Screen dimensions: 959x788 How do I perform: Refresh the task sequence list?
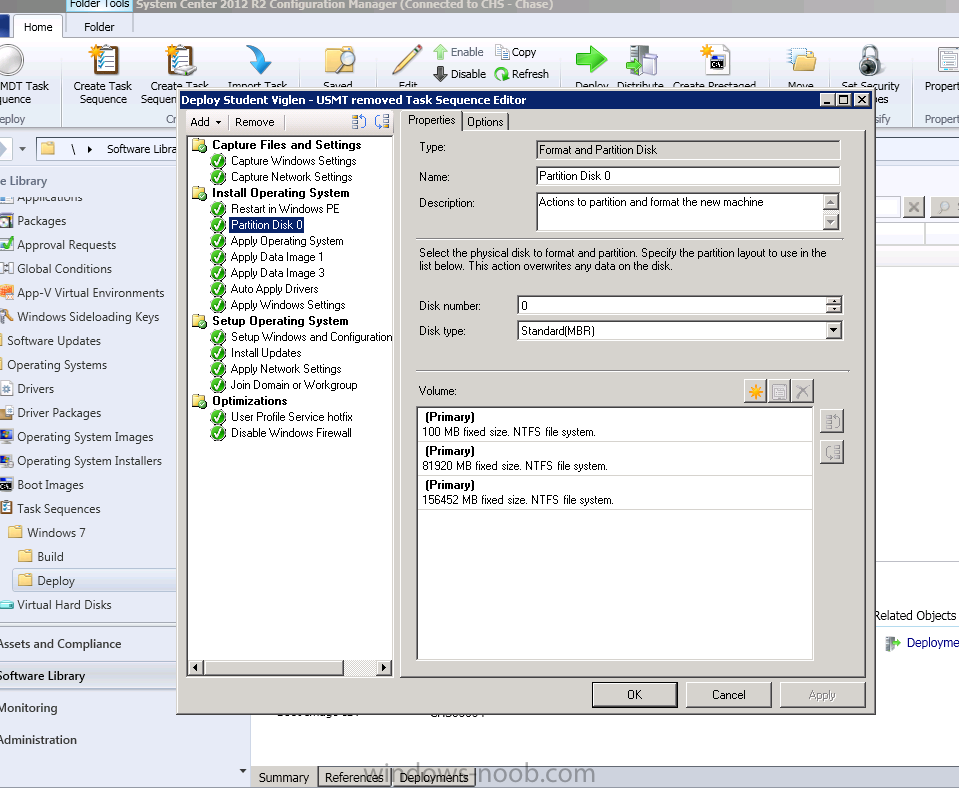click(522, 74)
